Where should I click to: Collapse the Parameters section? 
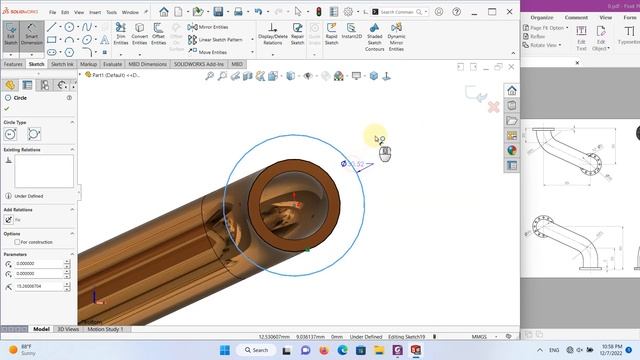click(72, 254)
